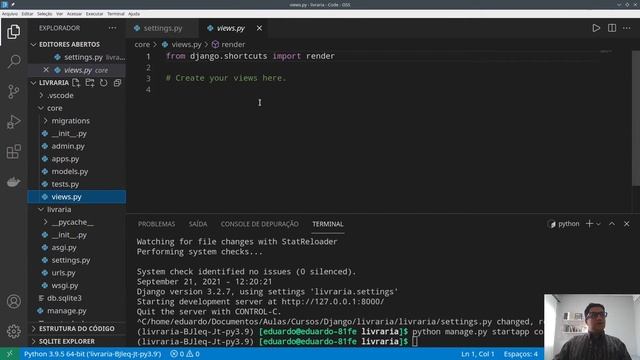Click the remote window status bar icon

(9, 354)
